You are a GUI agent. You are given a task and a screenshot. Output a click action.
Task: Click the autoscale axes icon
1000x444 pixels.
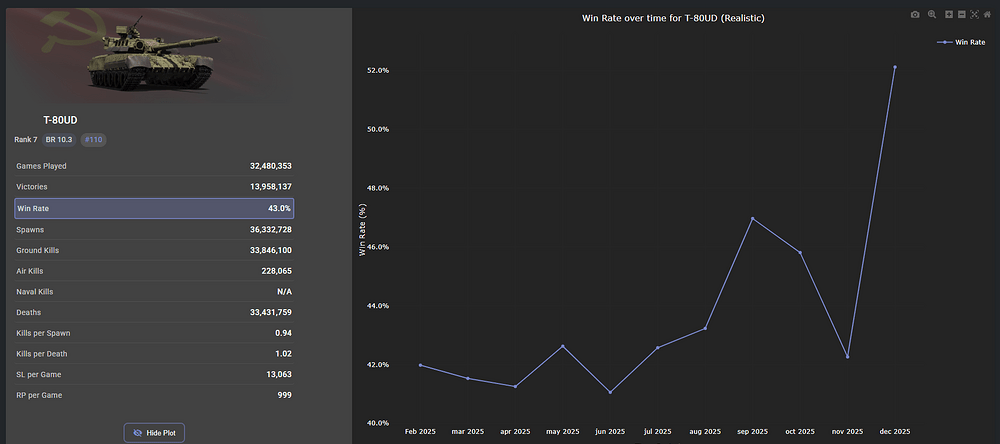coord(974,15)
